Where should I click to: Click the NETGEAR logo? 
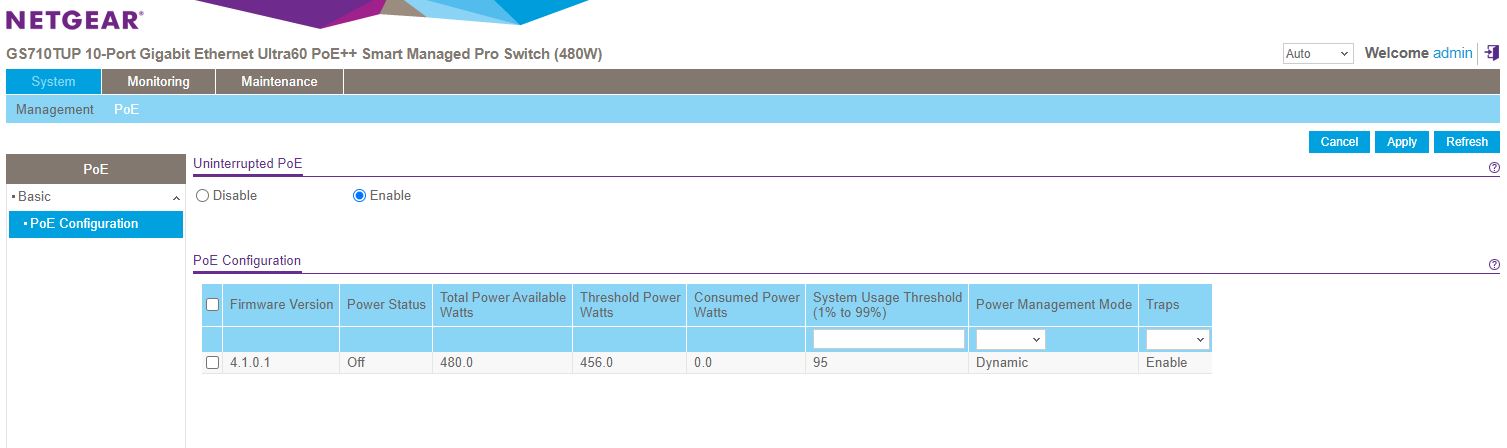click(x=74, y=20)
